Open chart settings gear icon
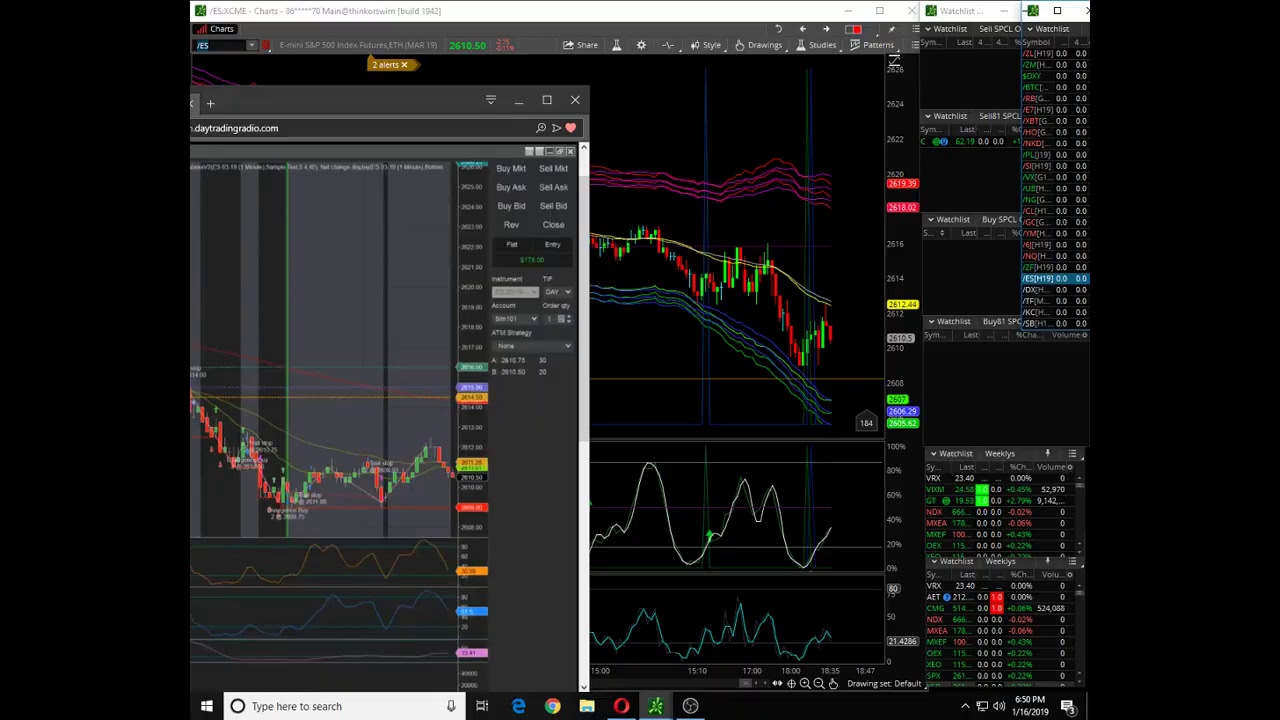The width and height of the screenshot is (1280, 720). point(641,45)
